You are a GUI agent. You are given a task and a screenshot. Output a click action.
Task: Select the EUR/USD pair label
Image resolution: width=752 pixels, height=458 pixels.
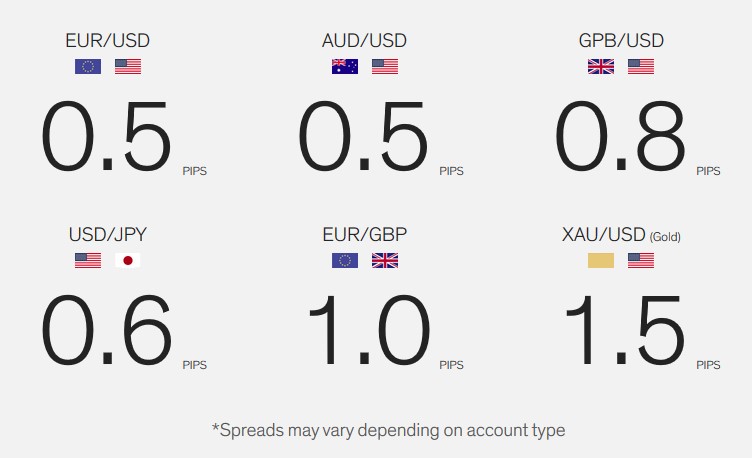pyautogui.click(x=107, y=41)
